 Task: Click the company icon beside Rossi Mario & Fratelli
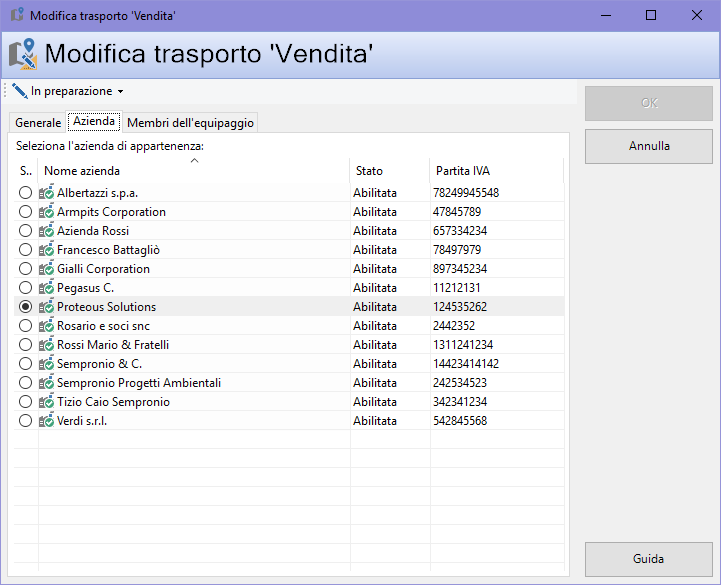(46, 344)
